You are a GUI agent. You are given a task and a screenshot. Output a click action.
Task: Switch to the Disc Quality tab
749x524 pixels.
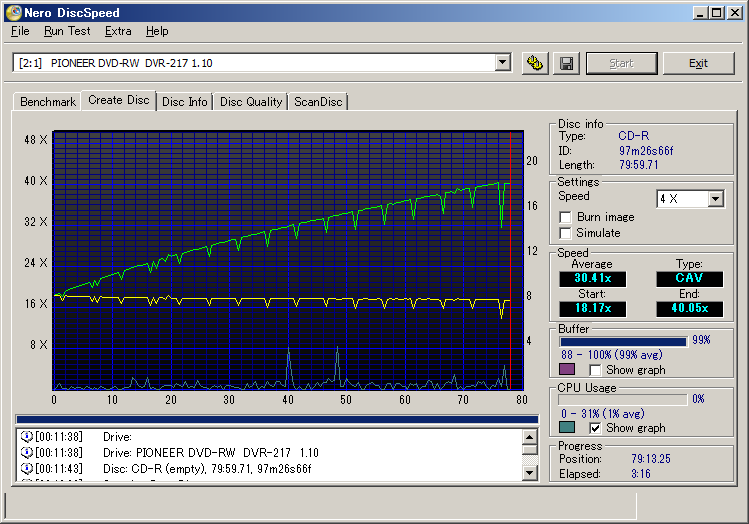coord(251,102)
